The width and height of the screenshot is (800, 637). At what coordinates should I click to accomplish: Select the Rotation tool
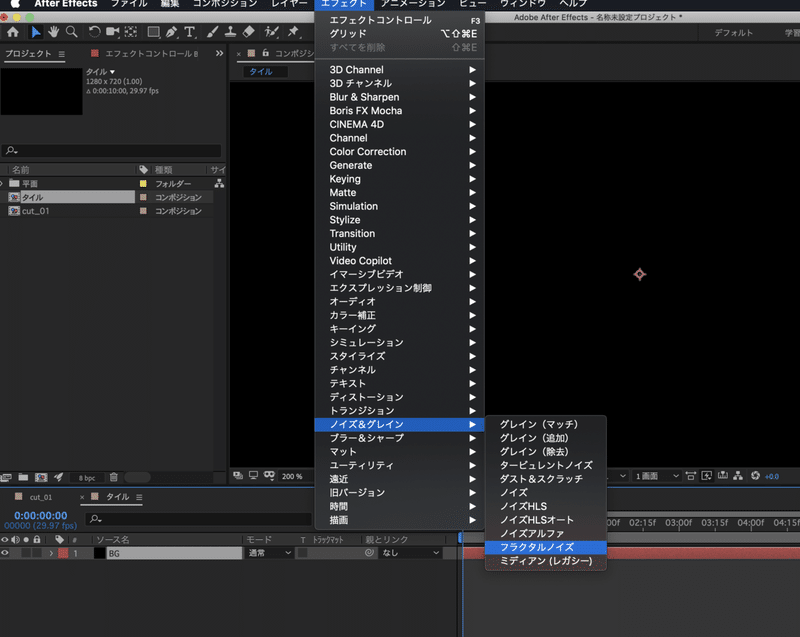pyautogui.click(x=94, y=32)
